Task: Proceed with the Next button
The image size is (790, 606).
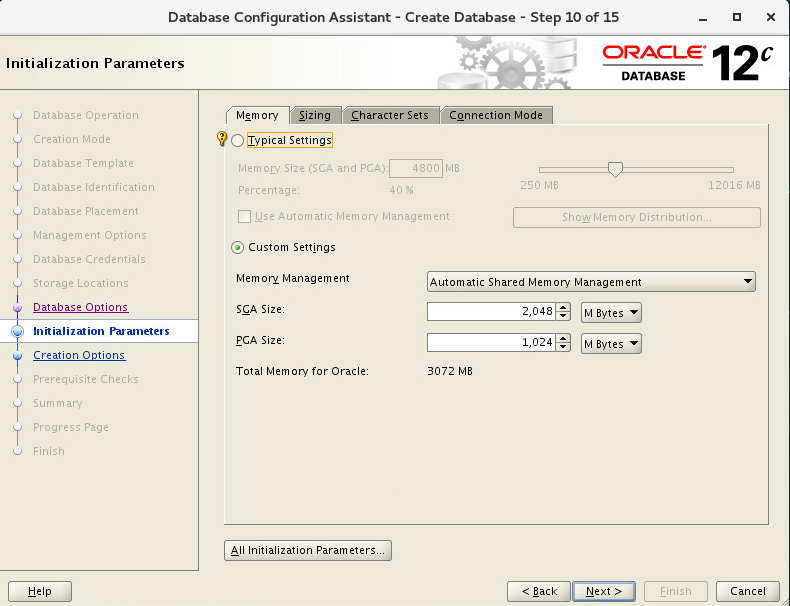Action: click(604, 591)
